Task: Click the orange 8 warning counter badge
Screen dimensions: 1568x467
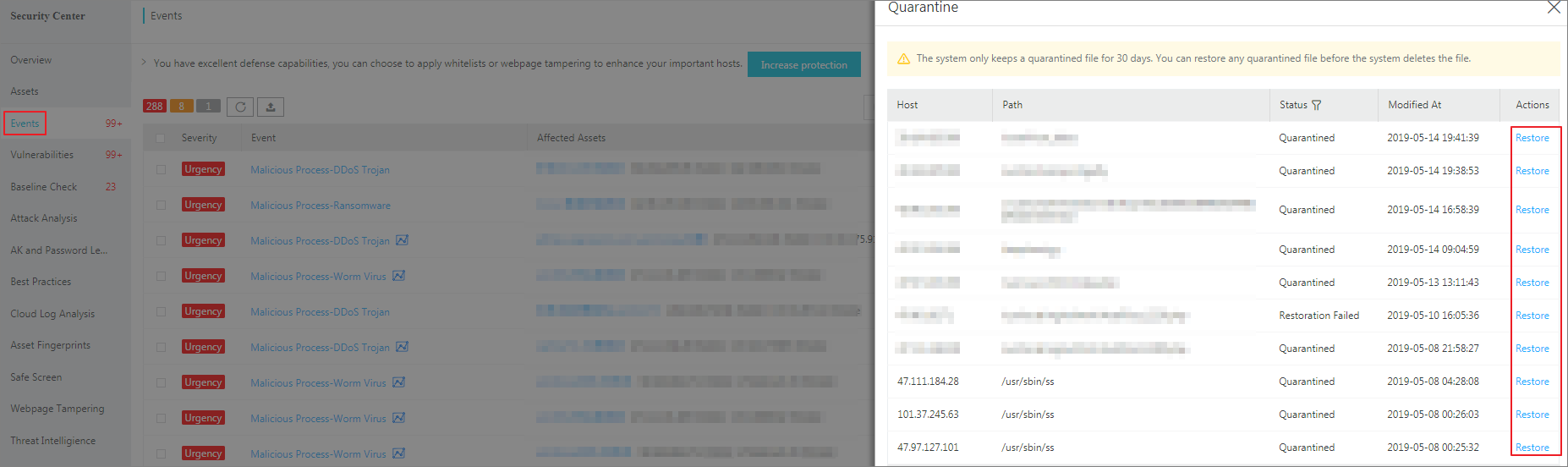Action: [x=181, y=107]
